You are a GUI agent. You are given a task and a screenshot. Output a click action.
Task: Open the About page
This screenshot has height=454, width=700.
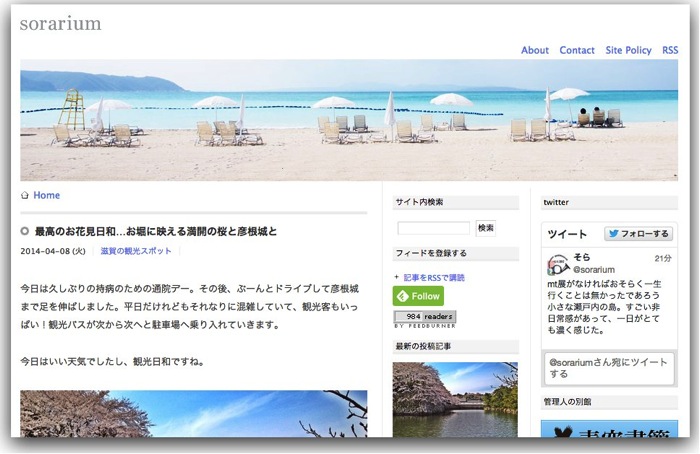point(535,50)
